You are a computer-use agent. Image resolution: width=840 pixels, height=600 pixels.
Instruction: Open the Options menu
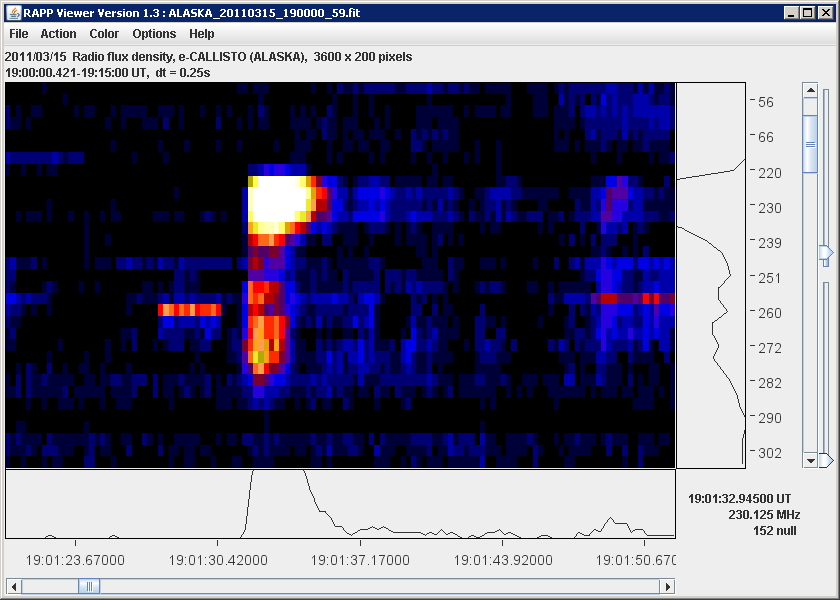click(x=154, y=34)
